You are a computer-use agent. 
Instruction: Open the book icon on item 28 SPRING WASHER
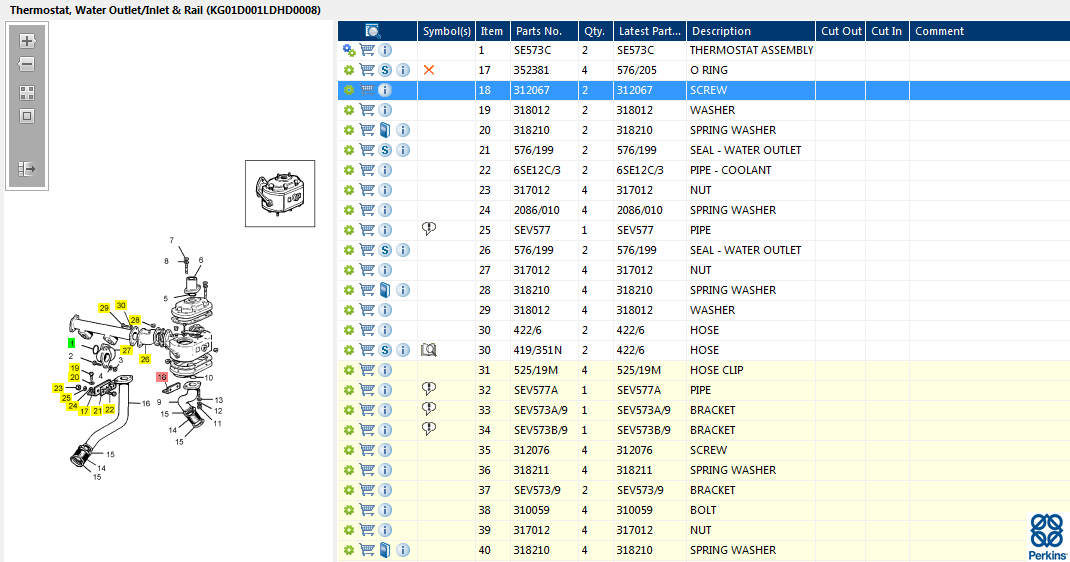[x=385, y=290]
